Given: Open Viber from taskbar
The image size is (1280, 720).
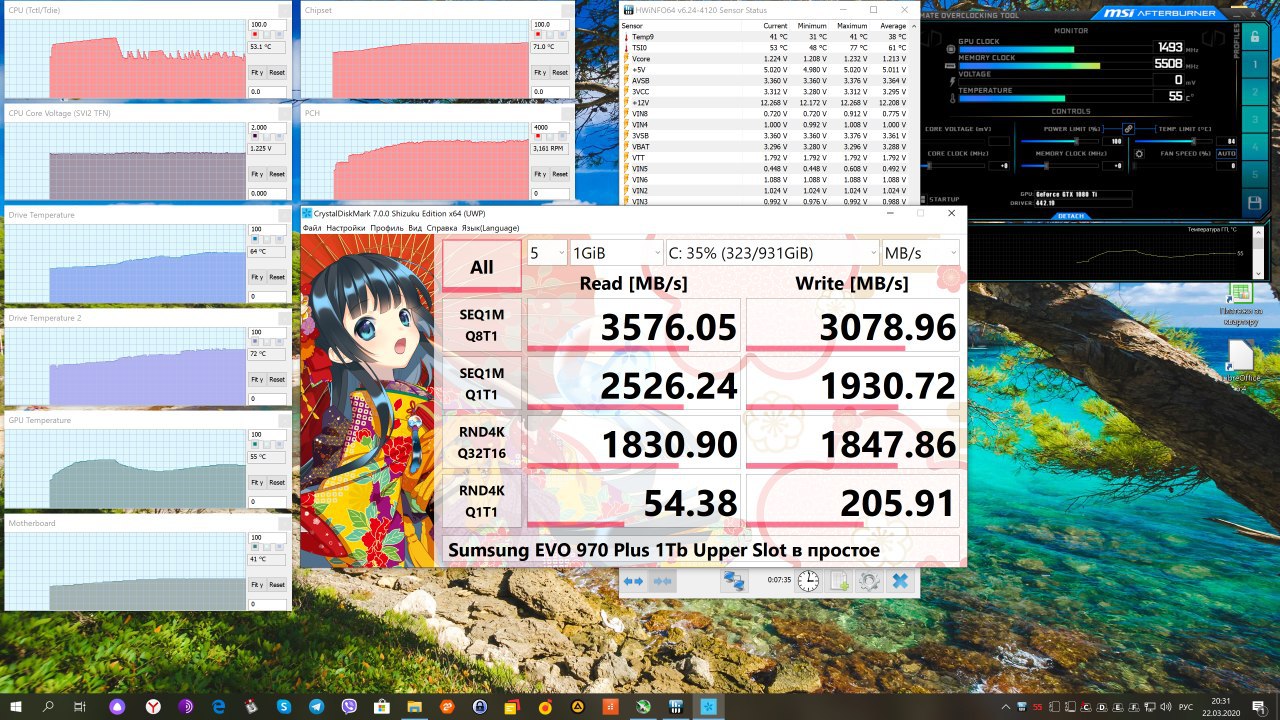Looking at the screenshot, I should [349, 706].
